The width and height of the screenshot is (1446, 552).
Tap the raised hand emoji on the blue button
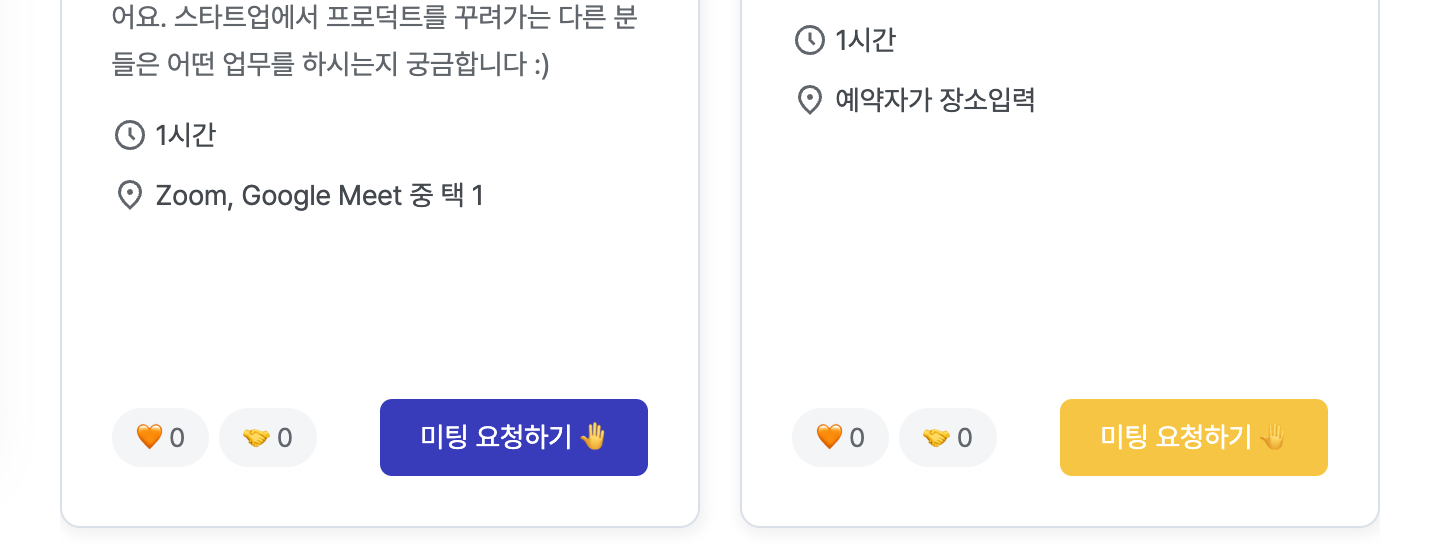tap(593, 437)
